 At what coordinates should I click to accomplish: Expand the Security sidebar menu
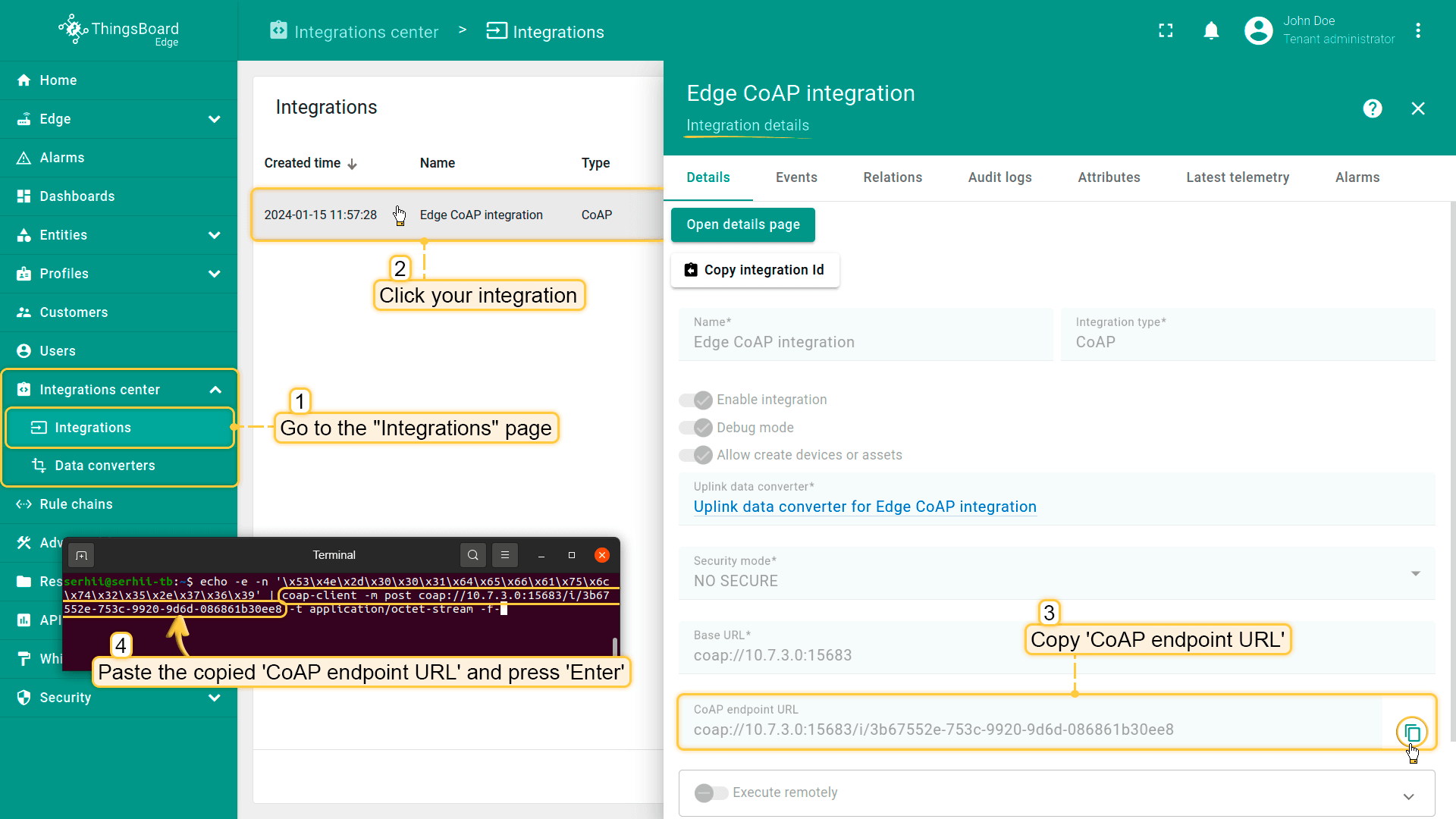click(215, 698)
